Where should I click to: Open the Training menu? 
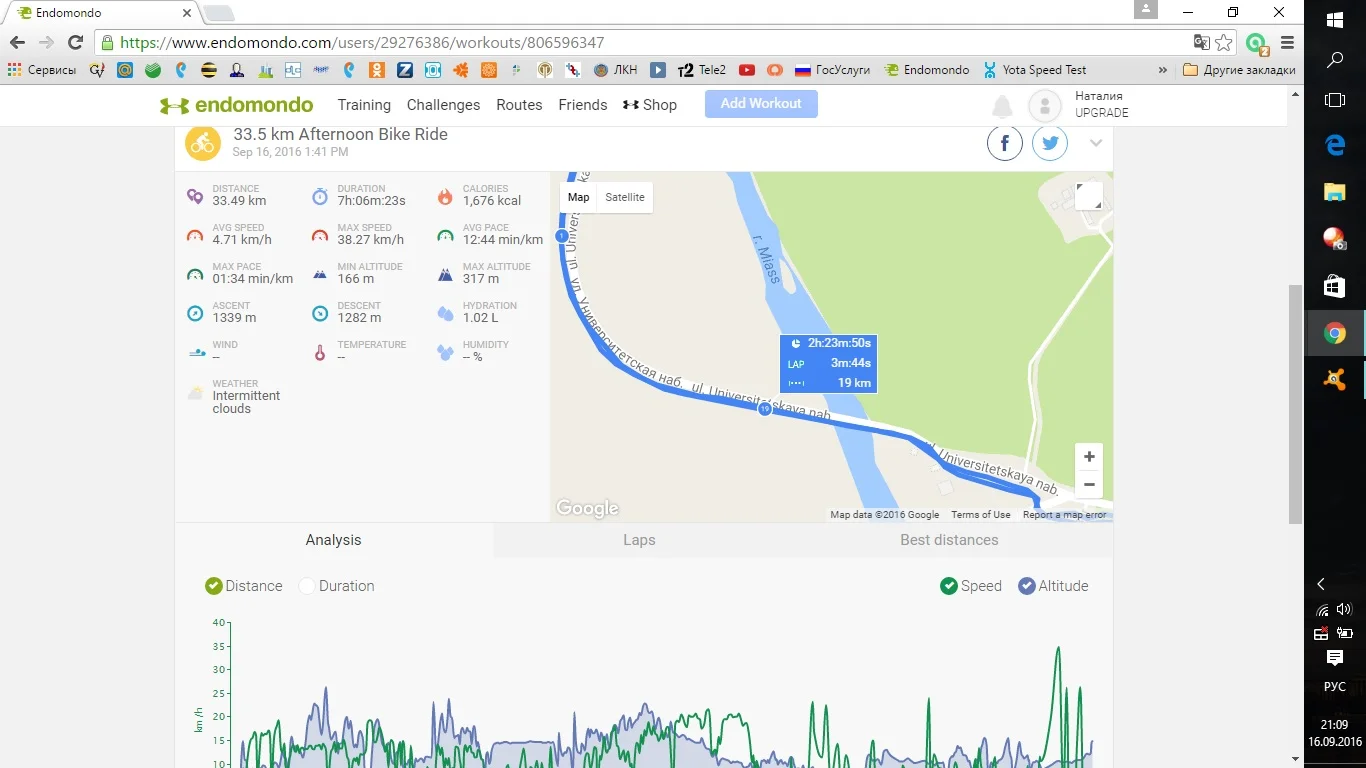coord(364,105)
